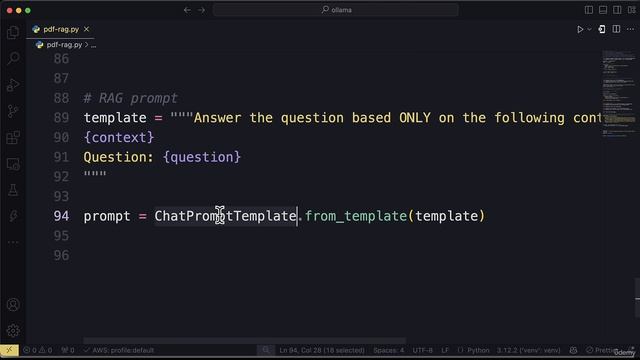
Task: Split the editor to the right
Action: 616,29
